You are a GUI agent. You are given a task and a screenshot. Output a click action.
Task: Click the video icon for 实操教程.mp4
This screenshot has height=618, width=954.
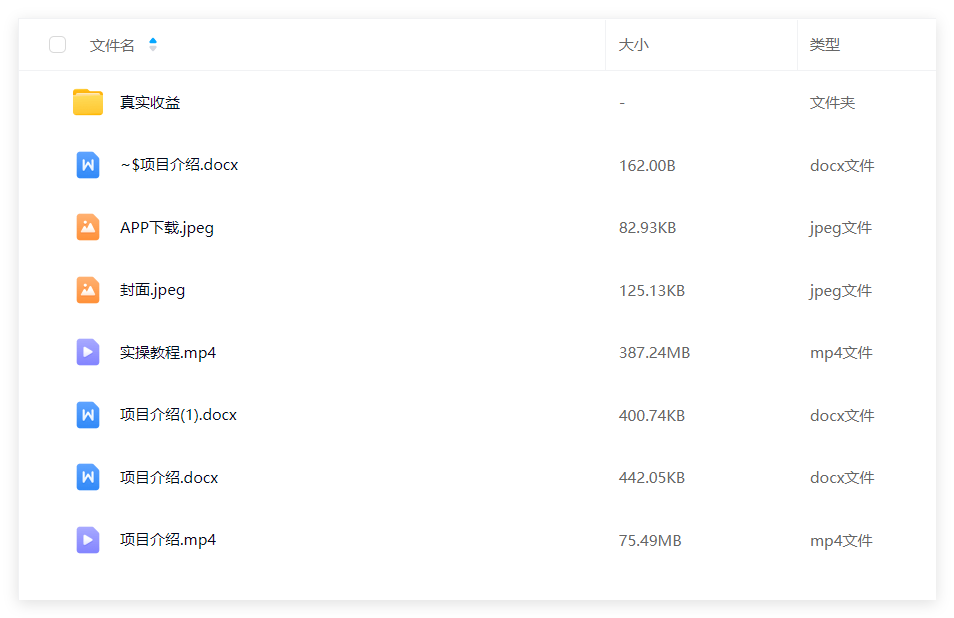pyautogui.click(x=88, y=352)
